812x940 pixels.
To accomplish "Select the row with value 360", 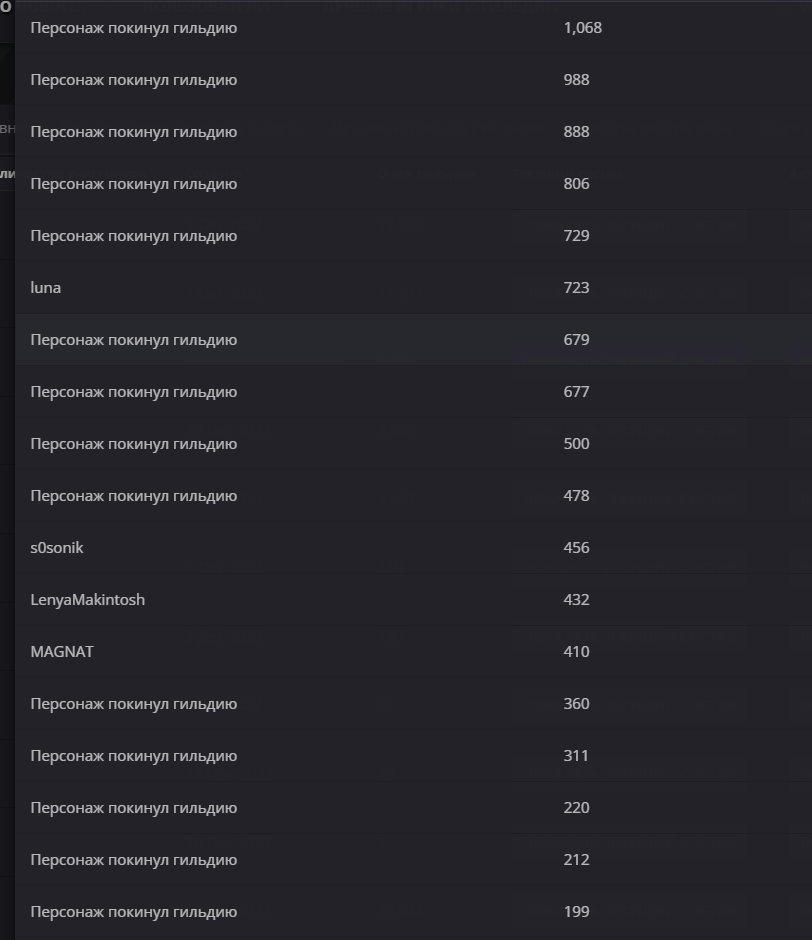I will 413,704.
